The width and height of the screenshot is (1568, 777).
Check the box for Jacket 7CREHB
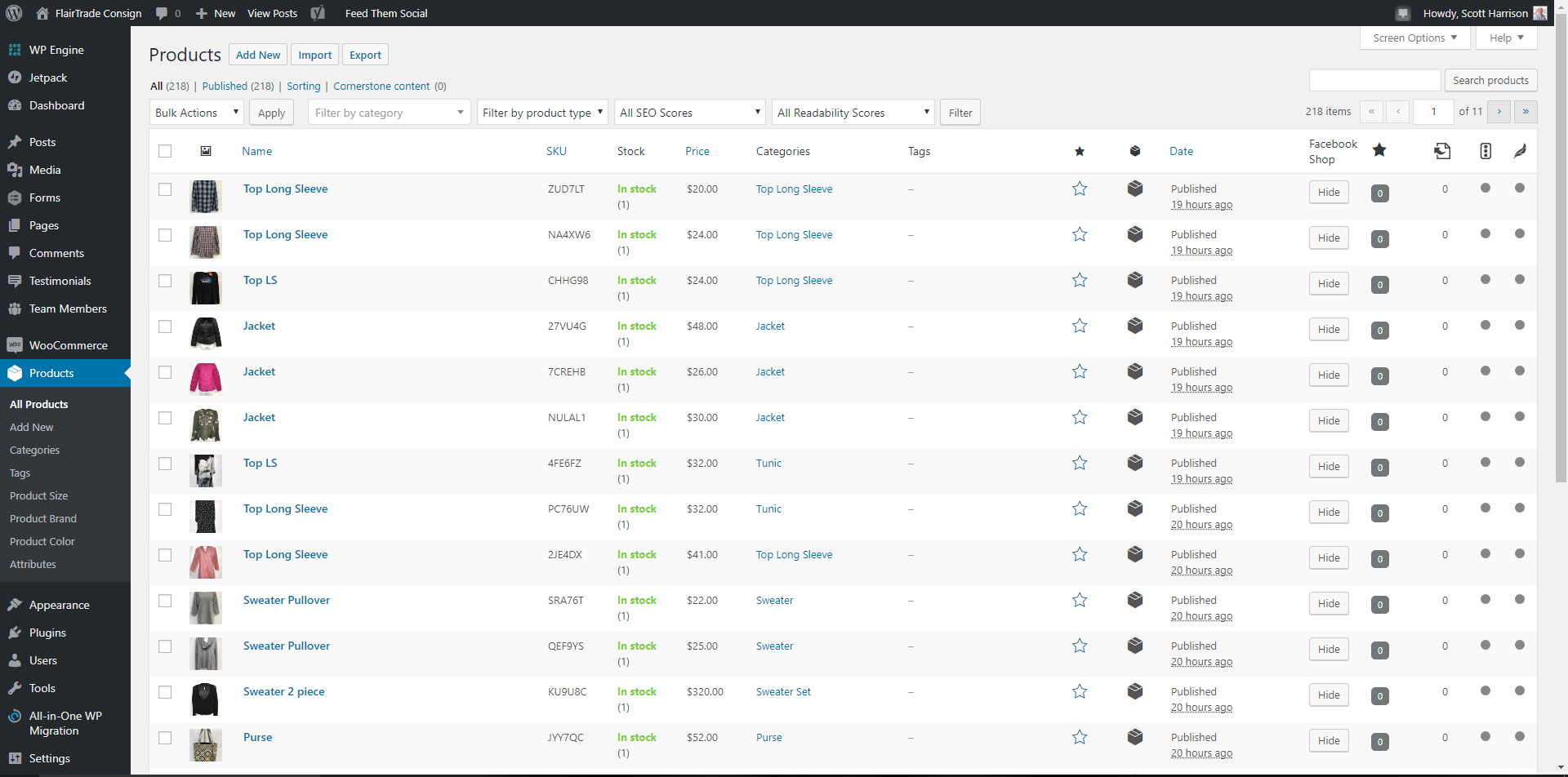pyautogui.click(x=165, y=372)
